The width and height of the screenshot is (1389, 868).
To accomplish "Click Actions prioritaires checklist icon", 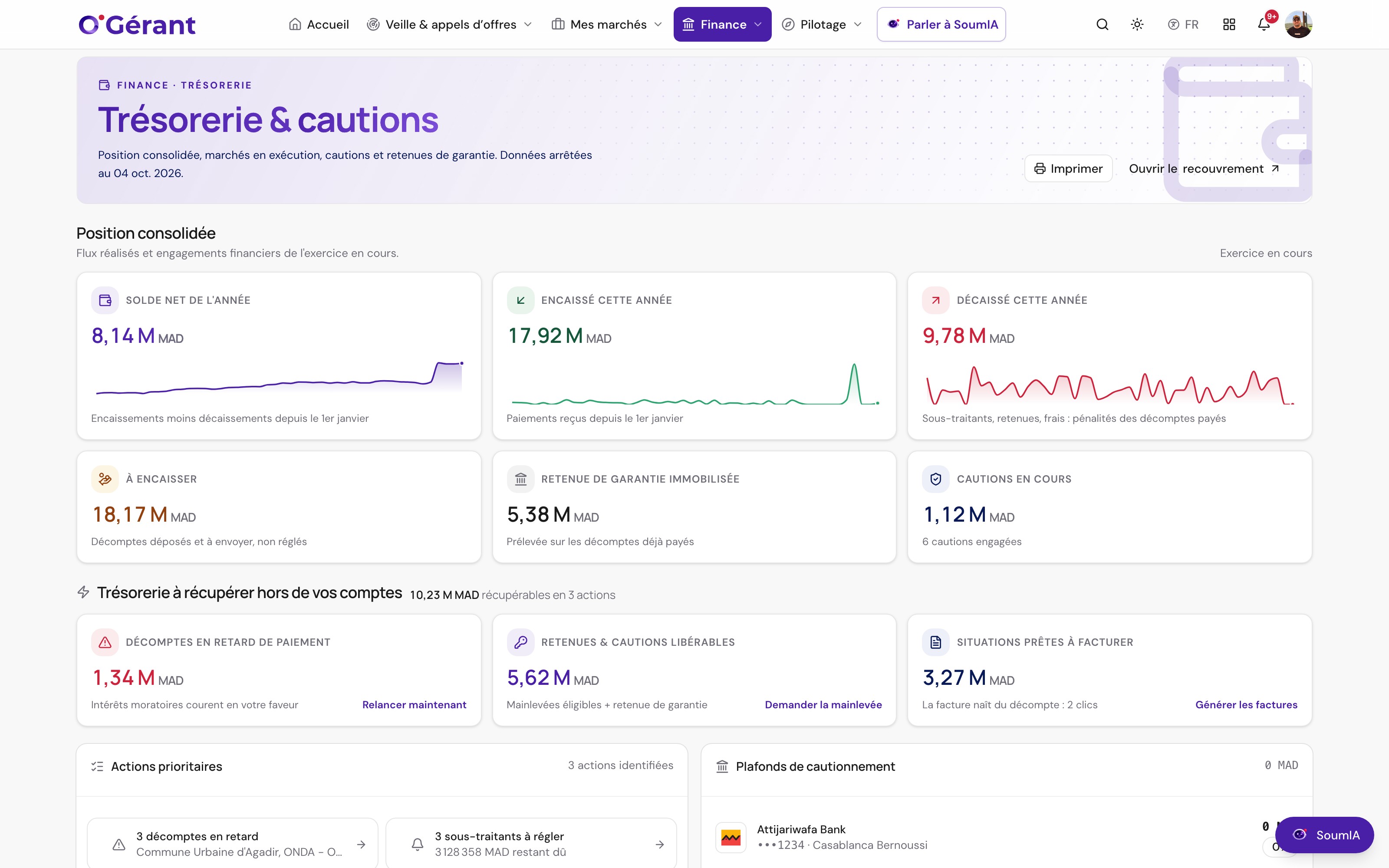I will pyautogui.click(x=98, y=766).
